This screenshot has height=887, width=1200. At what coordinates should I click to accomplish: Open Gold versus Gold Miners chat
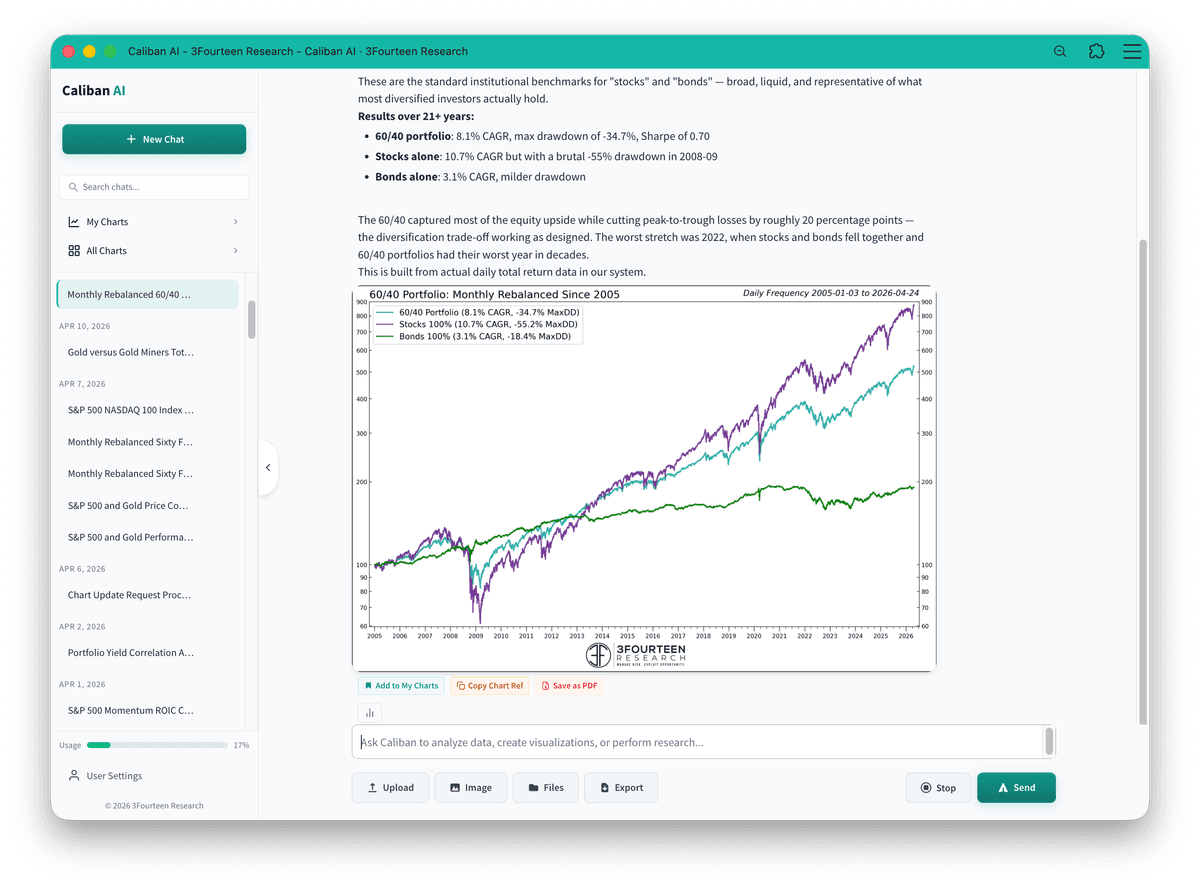coord(148,352)
